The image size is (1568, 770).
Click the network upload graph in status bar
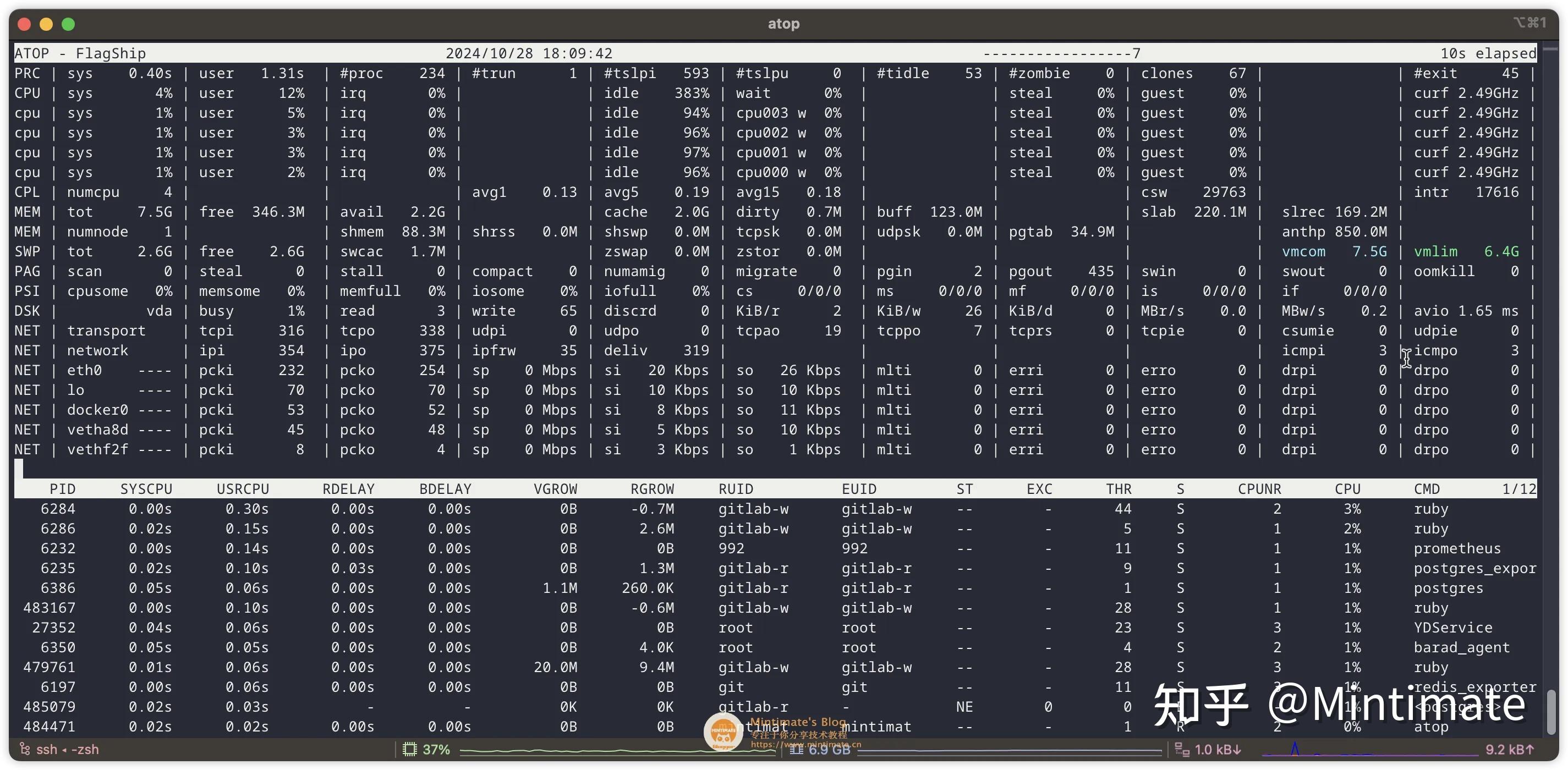(1369, 750)
